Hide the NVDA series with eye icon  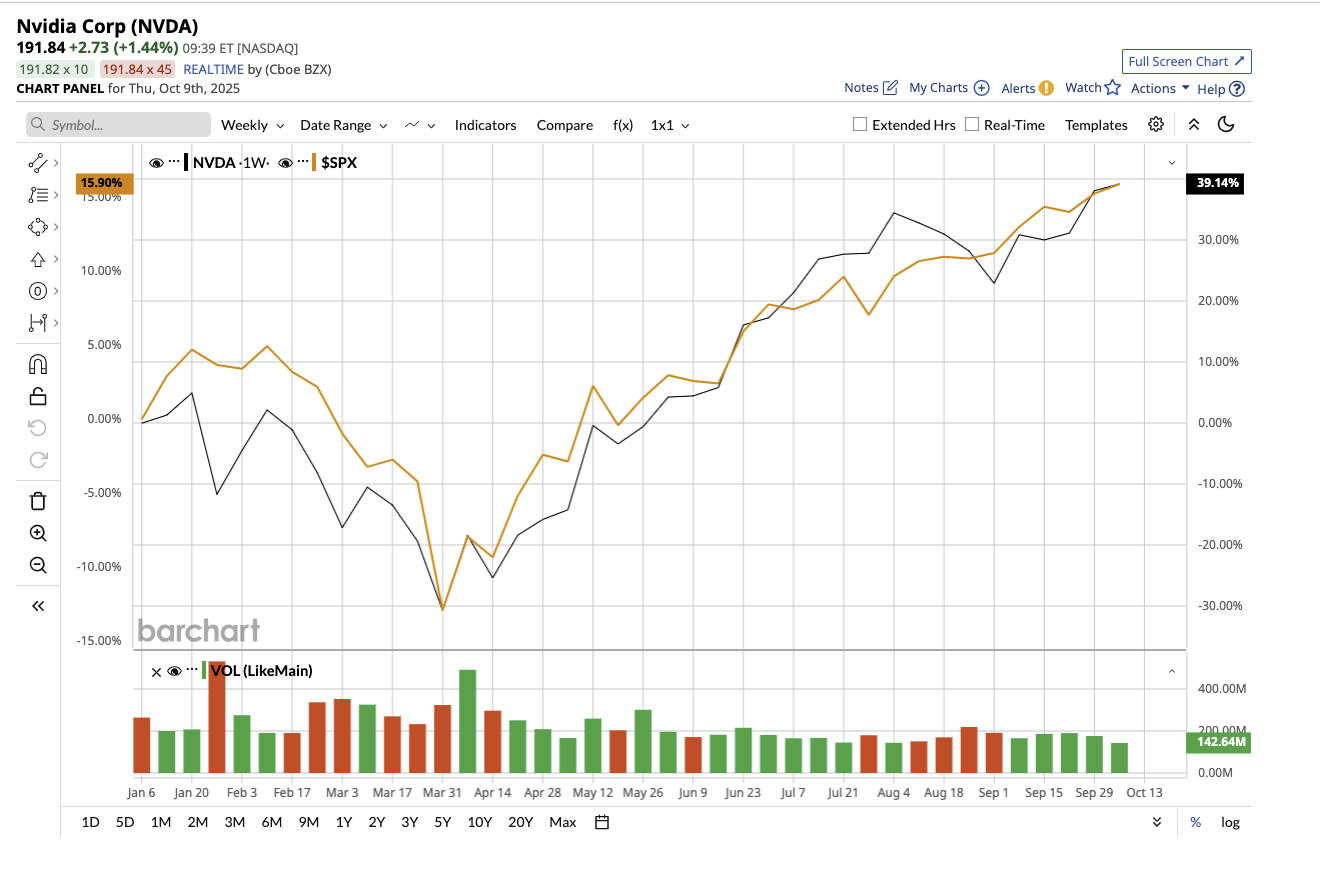coord(156,162)
